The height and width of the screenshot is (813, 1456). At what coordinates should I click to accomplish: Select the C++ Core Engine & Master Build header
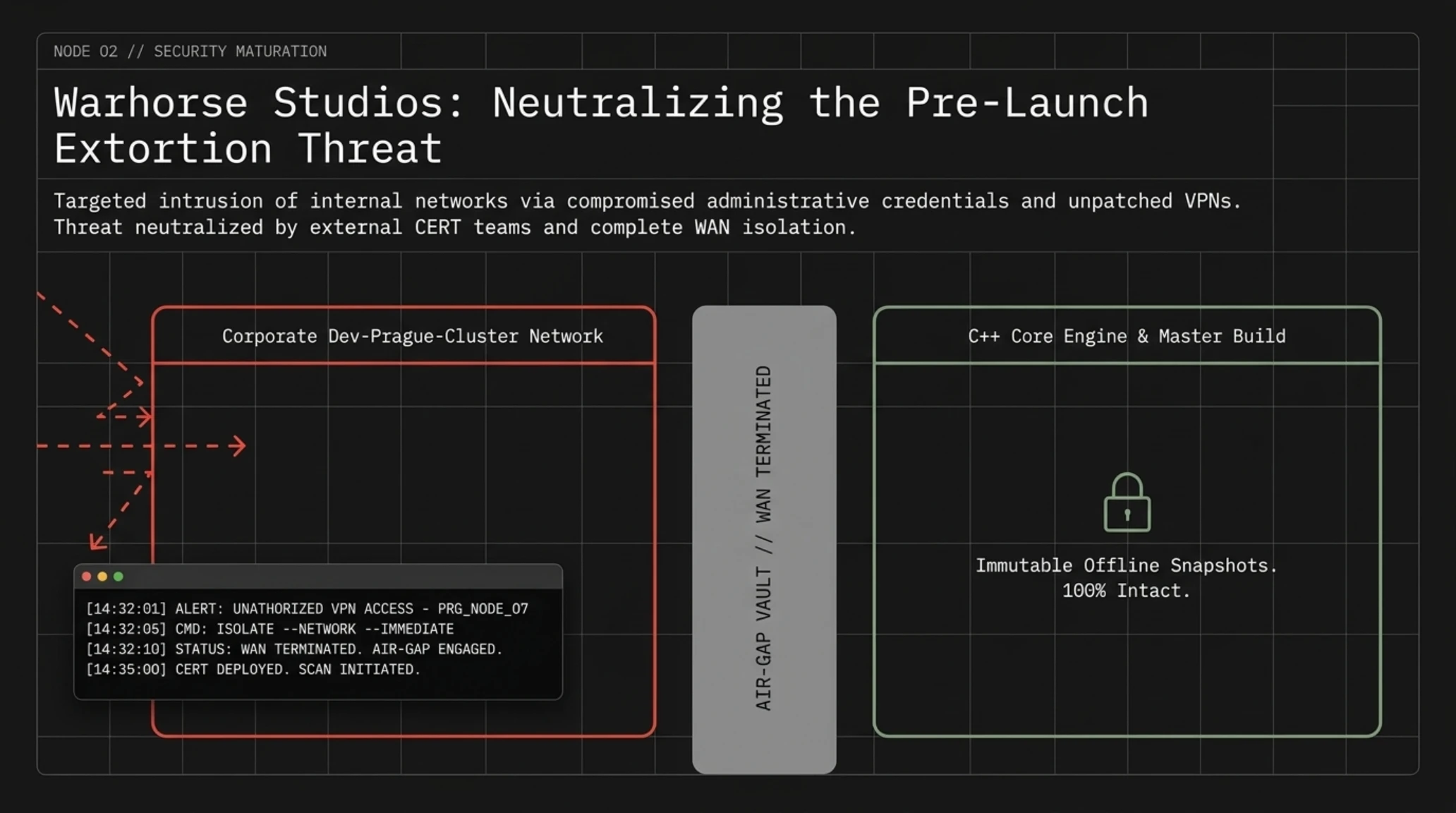1127,336
